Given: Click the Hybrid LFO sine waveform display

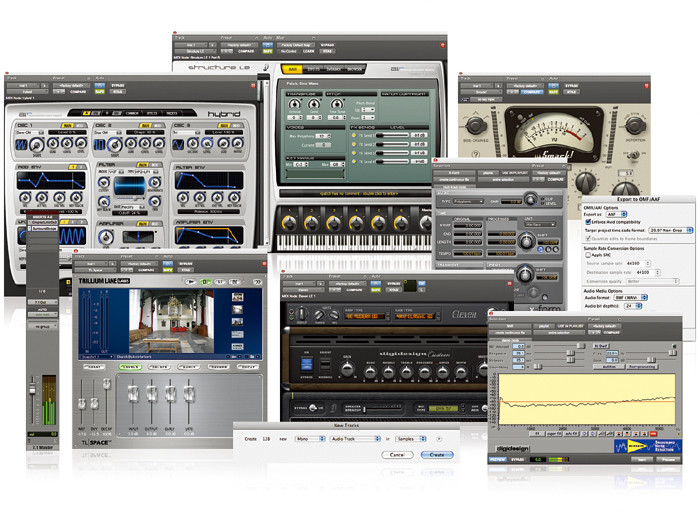Looking at the screenshot, I should (72, 236).
